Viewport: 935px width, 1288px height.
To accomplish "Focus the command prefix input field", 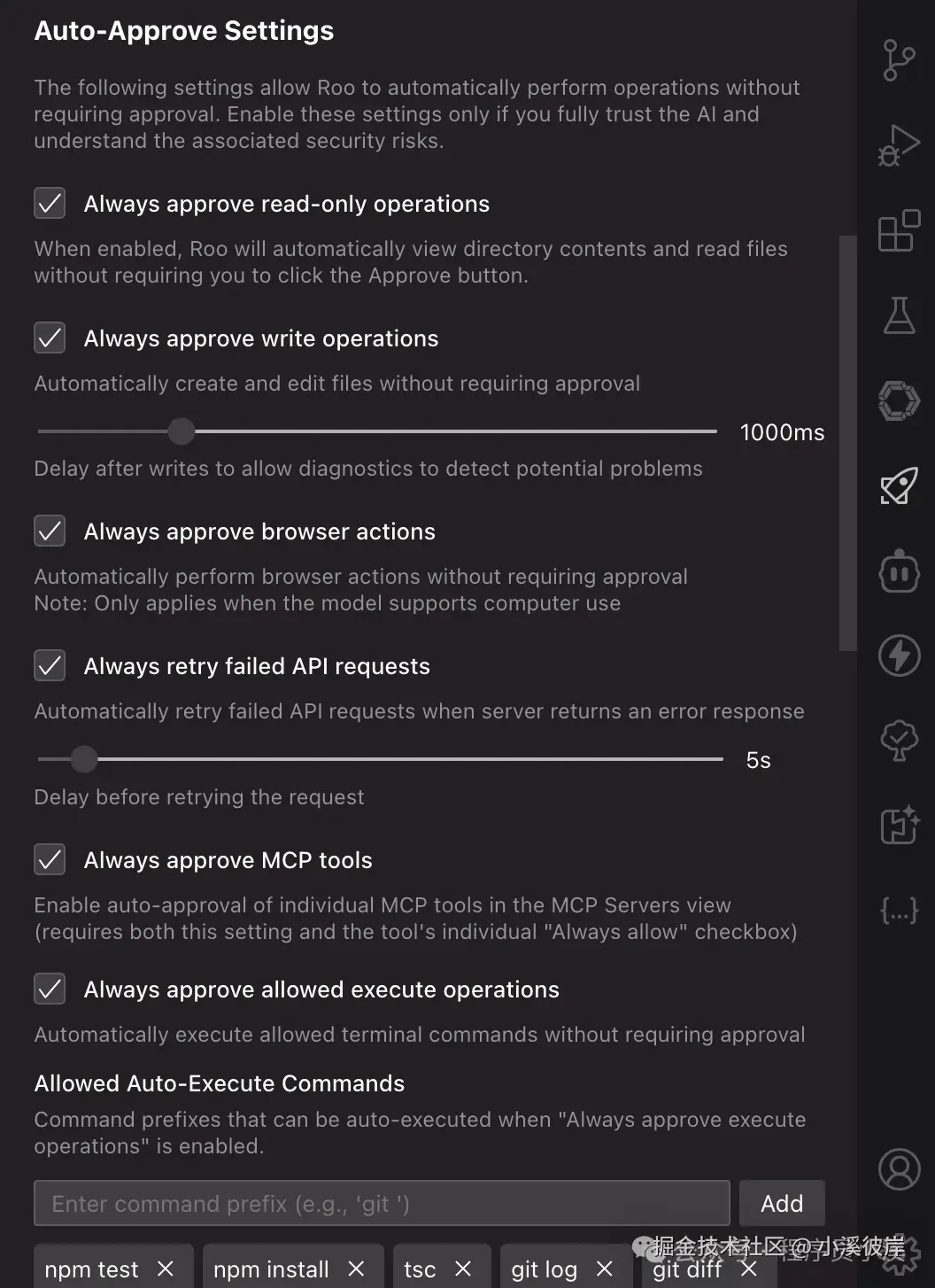I will point(382,1203).
